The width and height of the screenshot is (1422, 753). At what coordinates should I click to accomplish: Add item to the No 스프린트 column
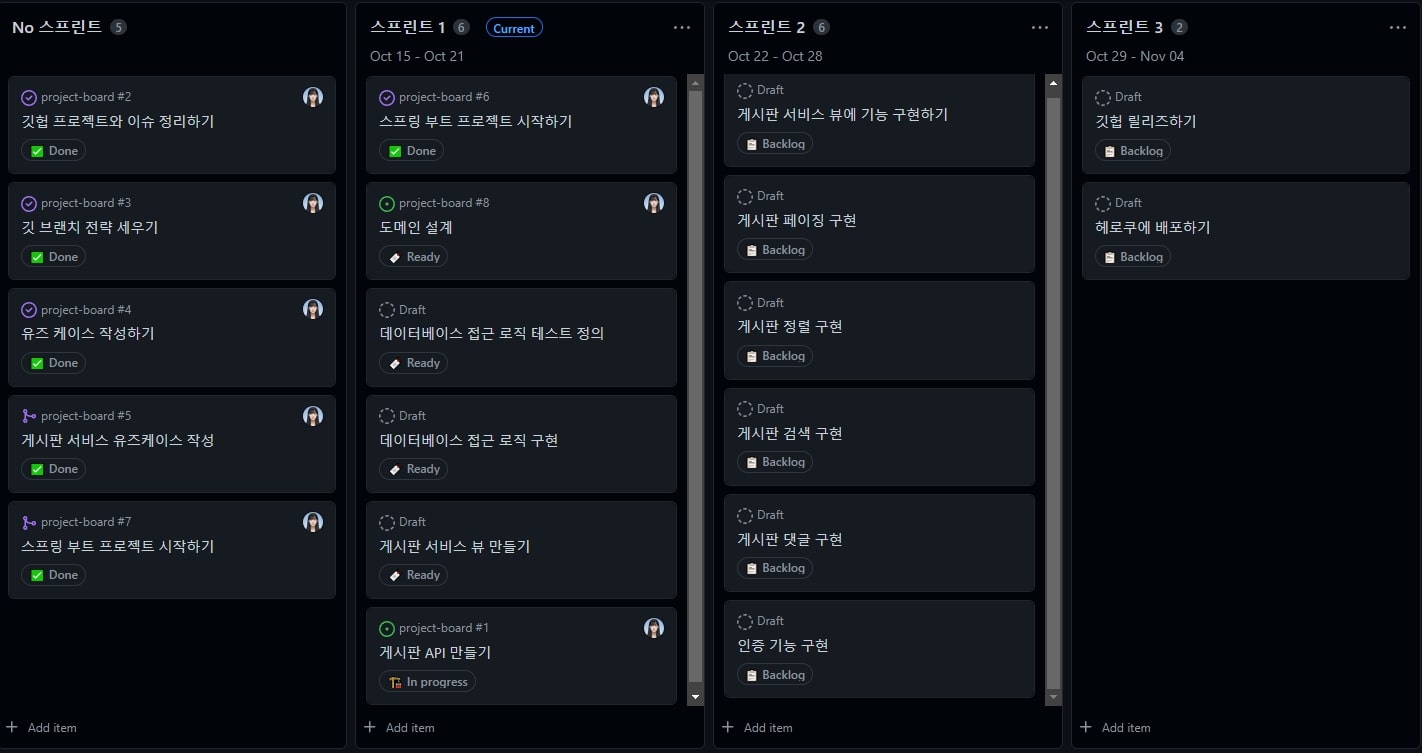(42, 728)
